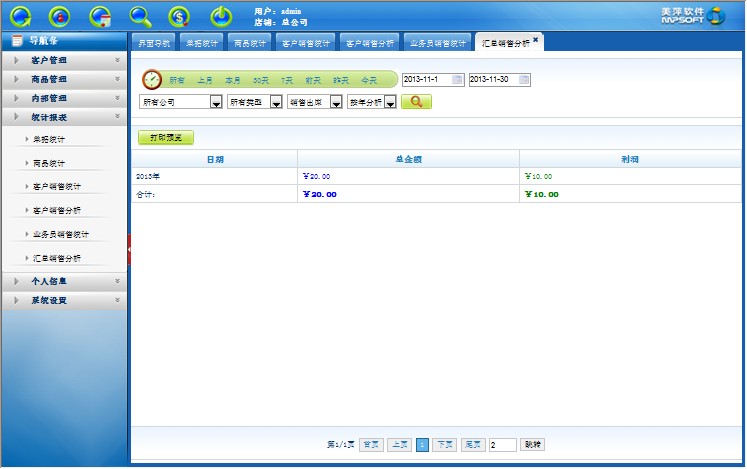Select the 本月 quick date filter
747x469 pixels.
[x=232, y=80]
